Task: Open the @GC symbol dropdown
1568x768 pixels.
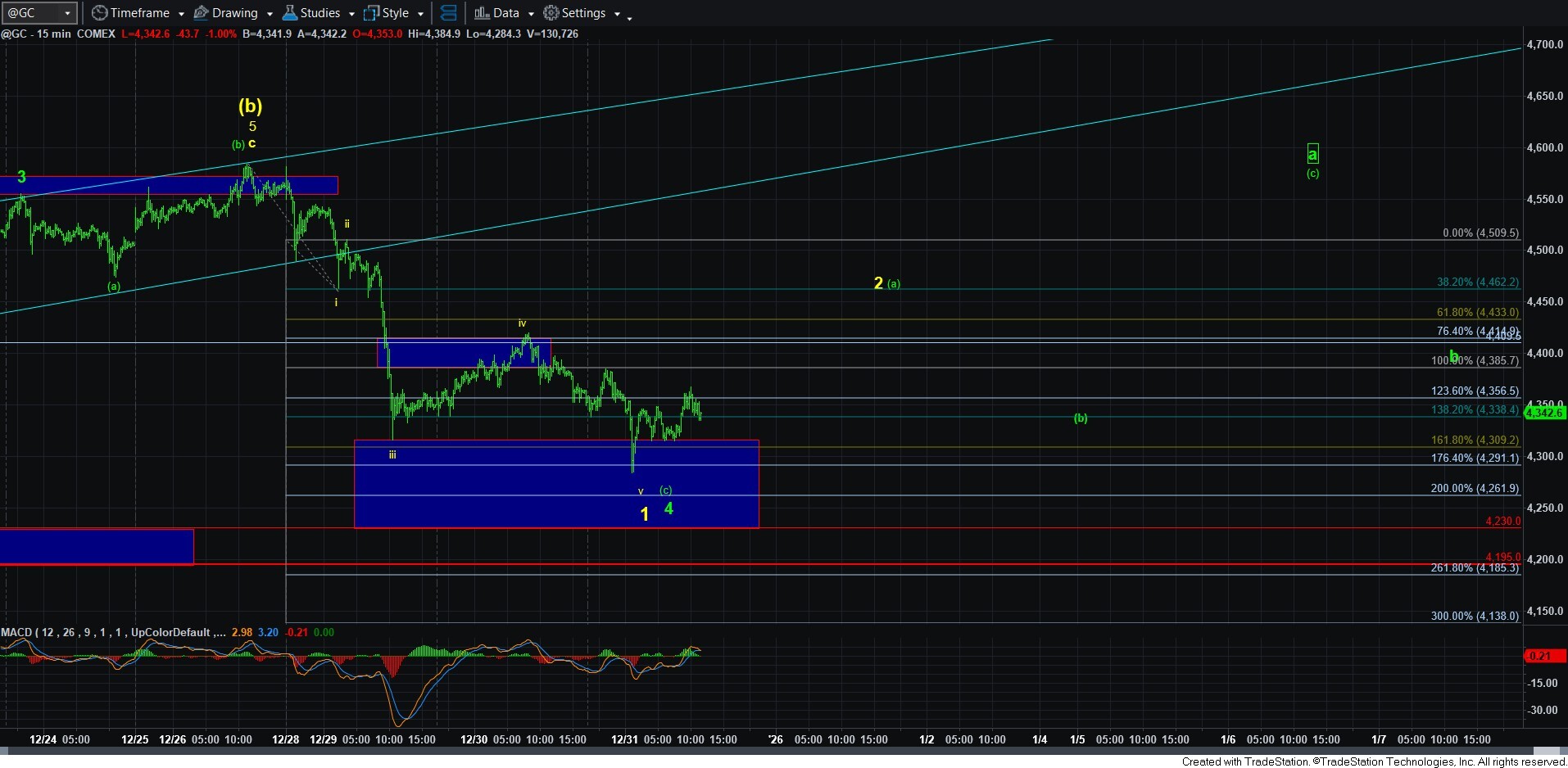Action: [x=67, y=13]
